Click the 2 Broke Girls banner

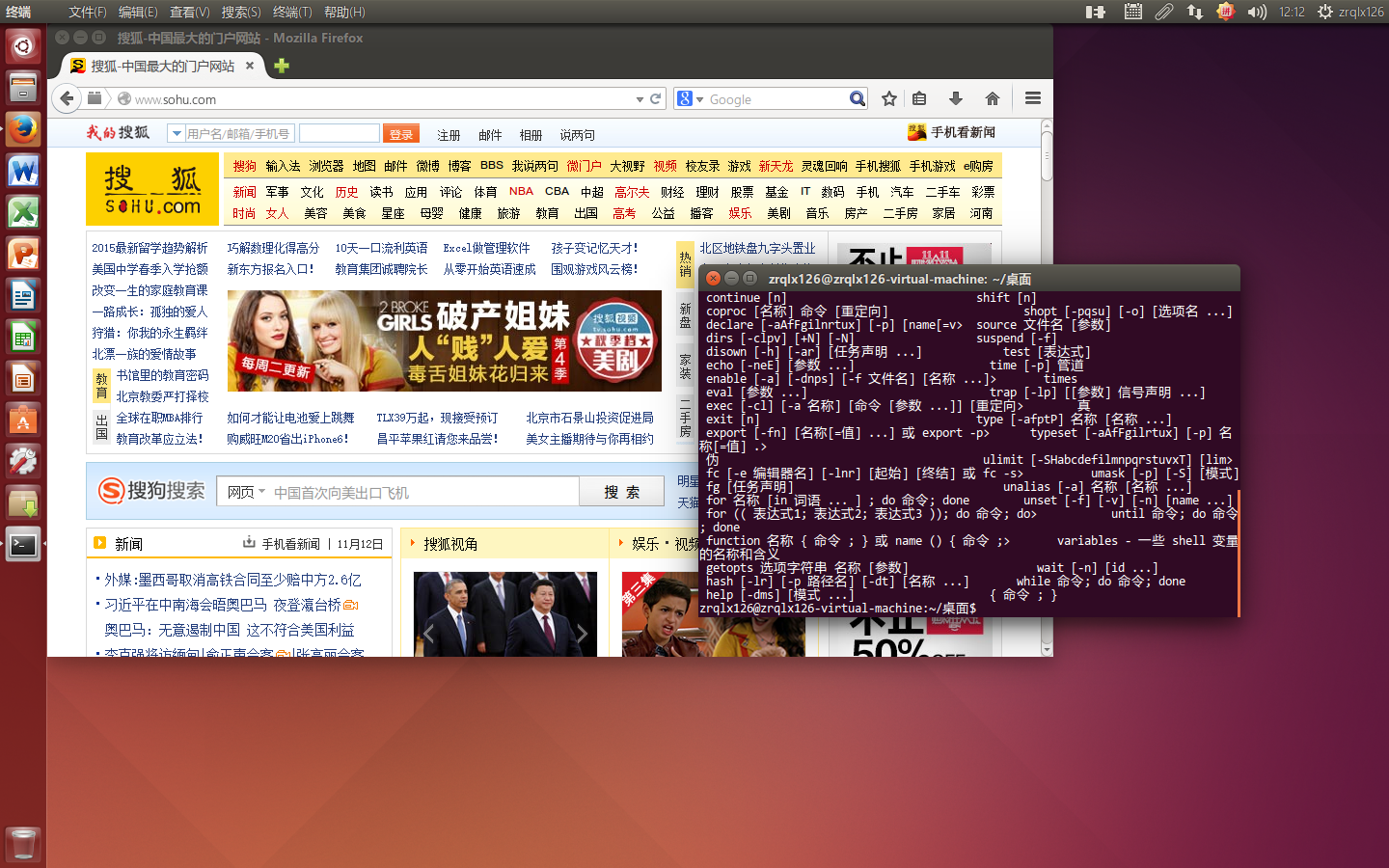pyautogui.click(x=445, y=340)
